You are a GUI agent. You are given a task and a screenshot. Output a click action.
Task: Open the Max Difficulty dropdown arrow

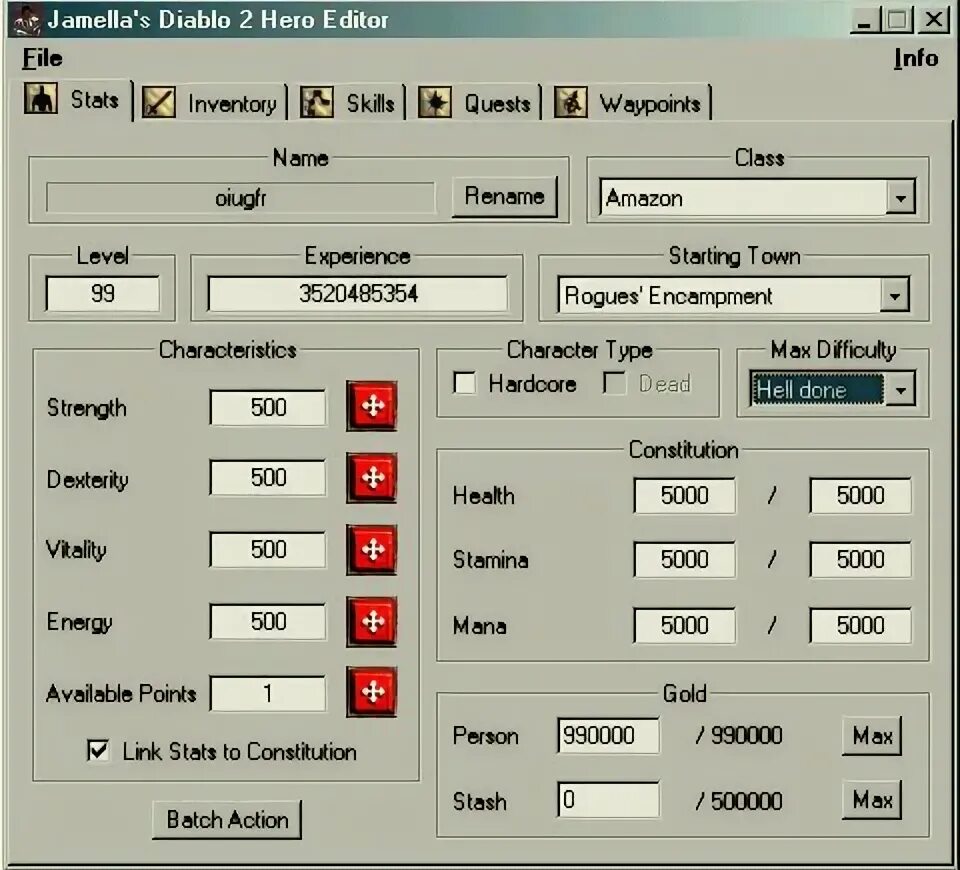click(900, 389)
